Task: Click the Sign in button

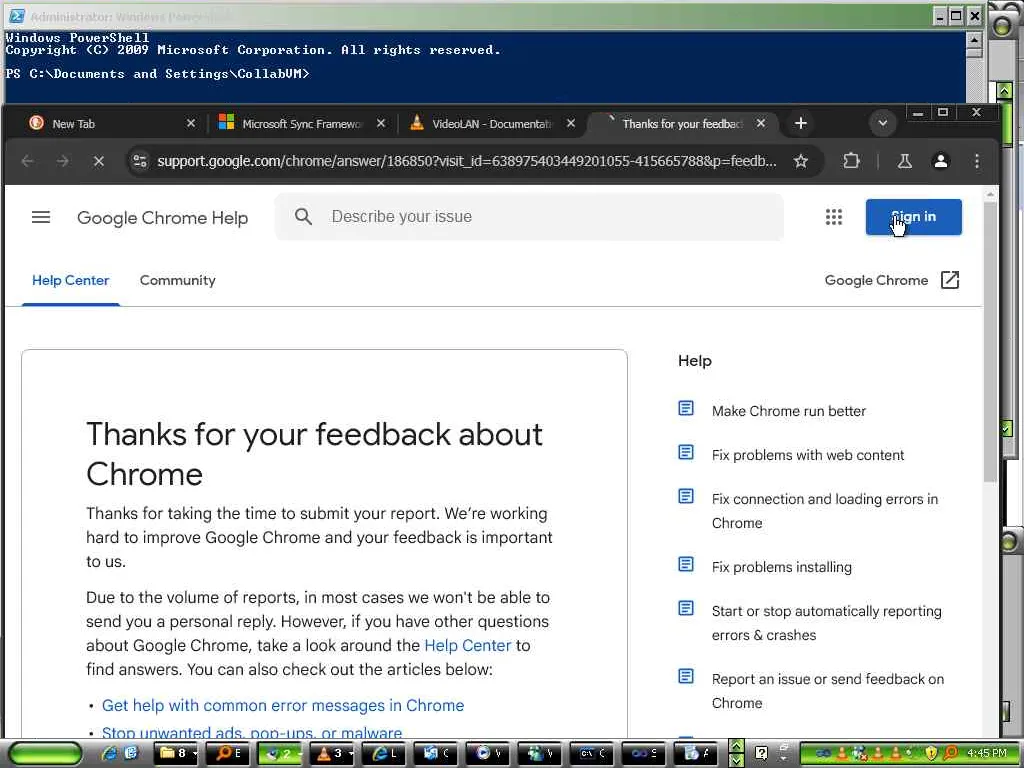Action: [913, 217]
